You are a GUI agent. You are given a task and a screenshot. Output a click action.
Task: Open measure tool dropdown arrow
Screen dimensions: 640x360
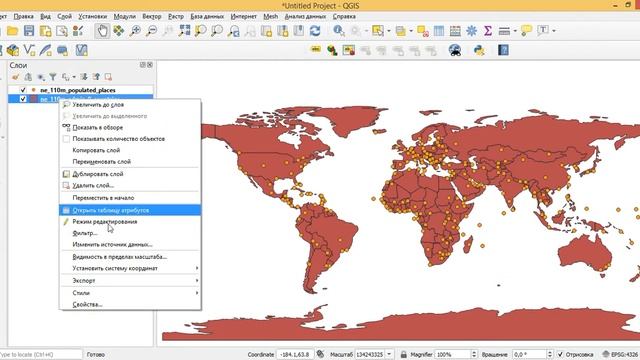515,31
